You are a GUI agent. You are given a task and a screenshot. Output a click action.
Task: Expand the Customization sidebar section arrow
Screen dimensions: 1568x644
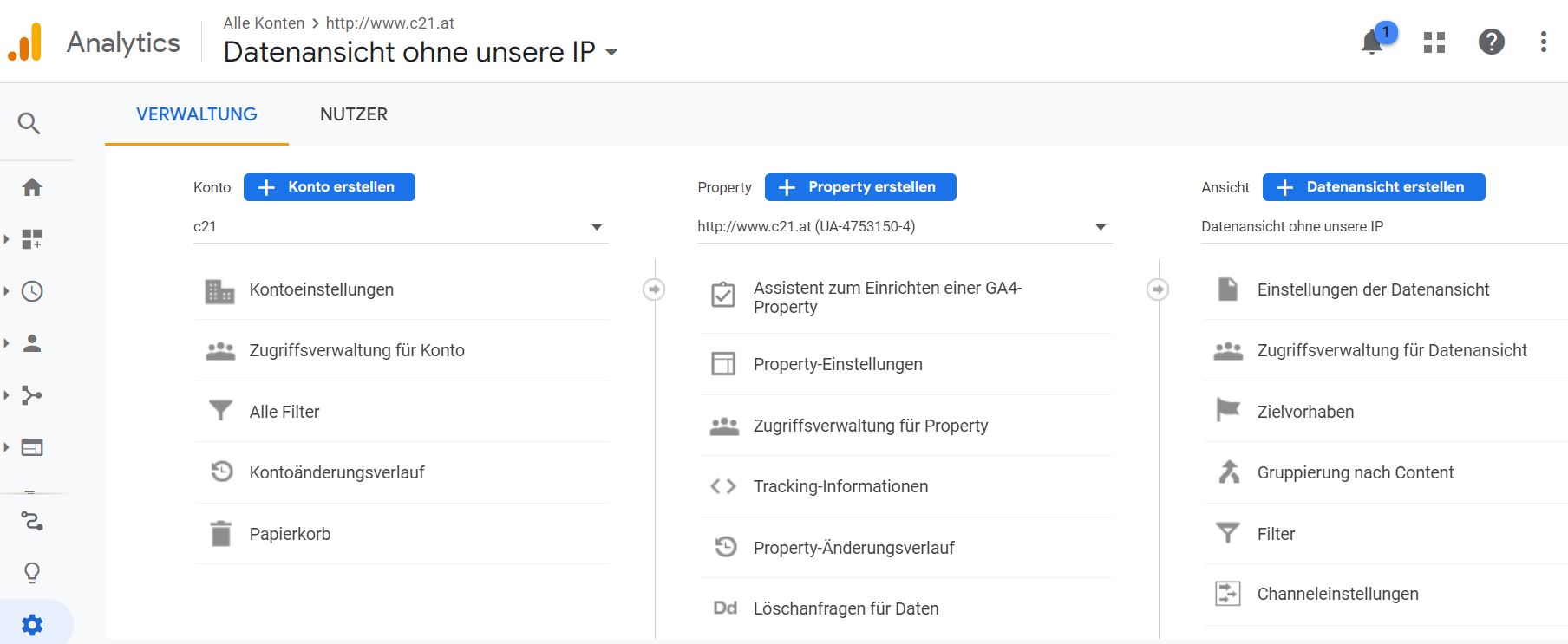coord(7,239)
